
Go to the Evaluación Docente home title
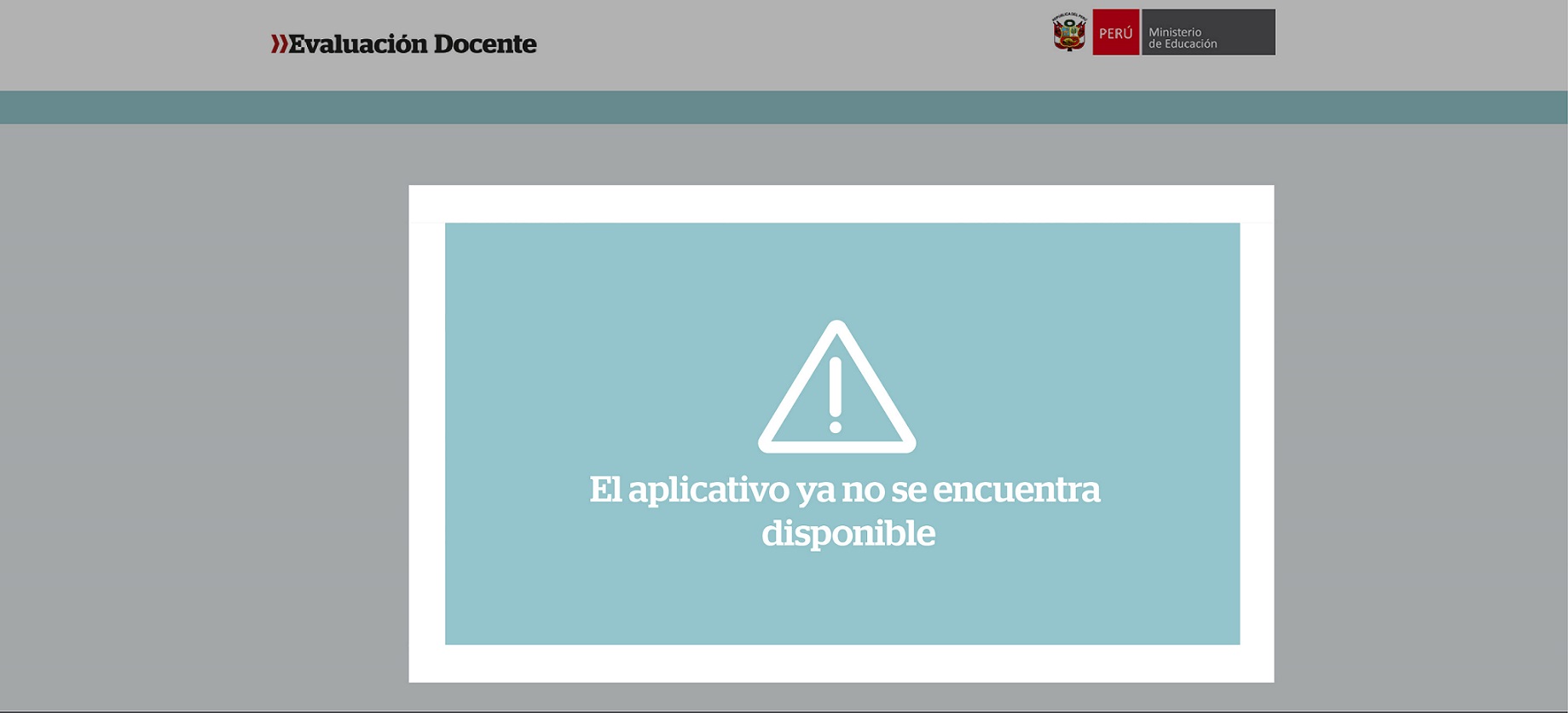tap(404, 43)
